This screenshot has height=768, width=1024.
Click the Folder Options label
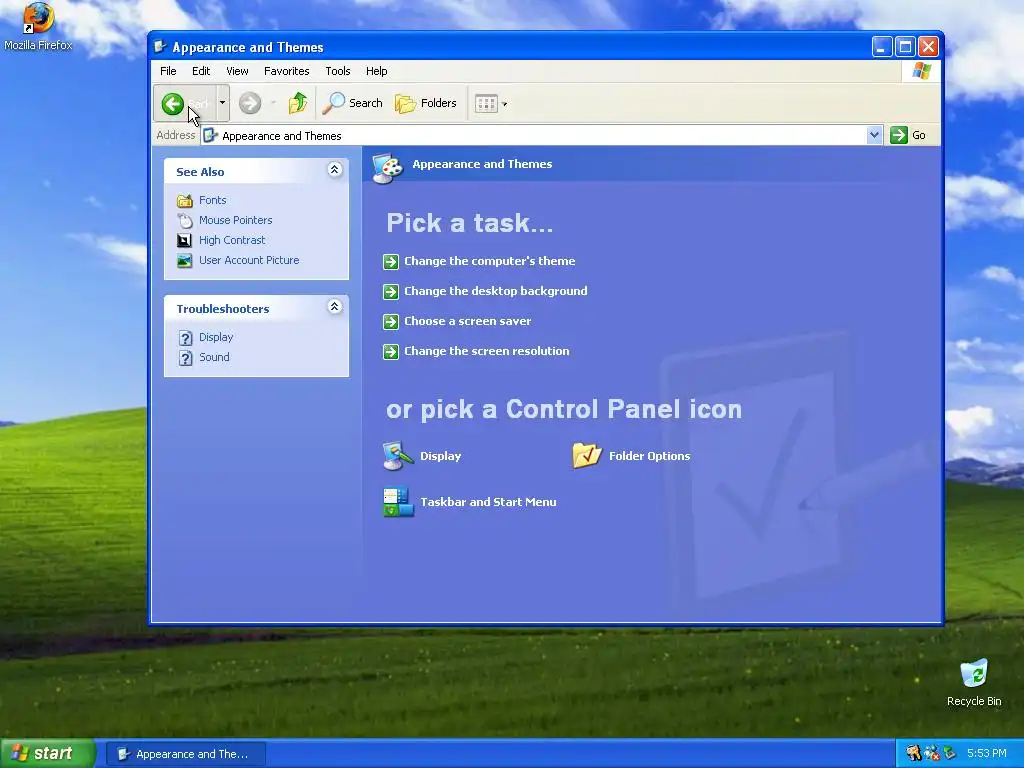649,456
